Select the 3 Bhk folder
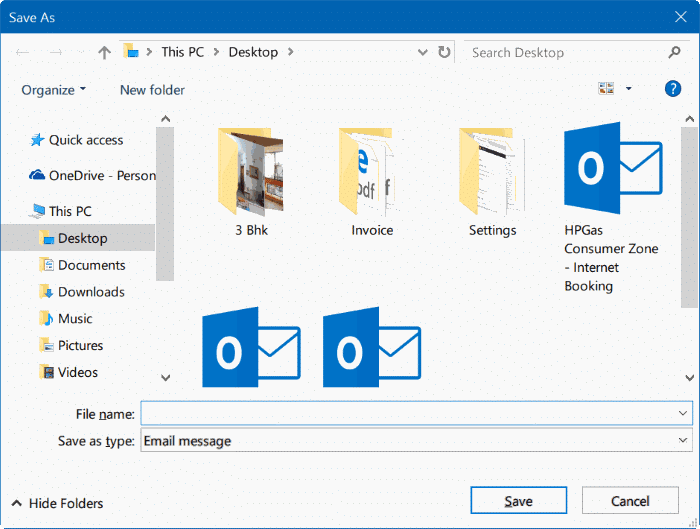The height and width of the screenshot is (529, 700). click(251, 182)
